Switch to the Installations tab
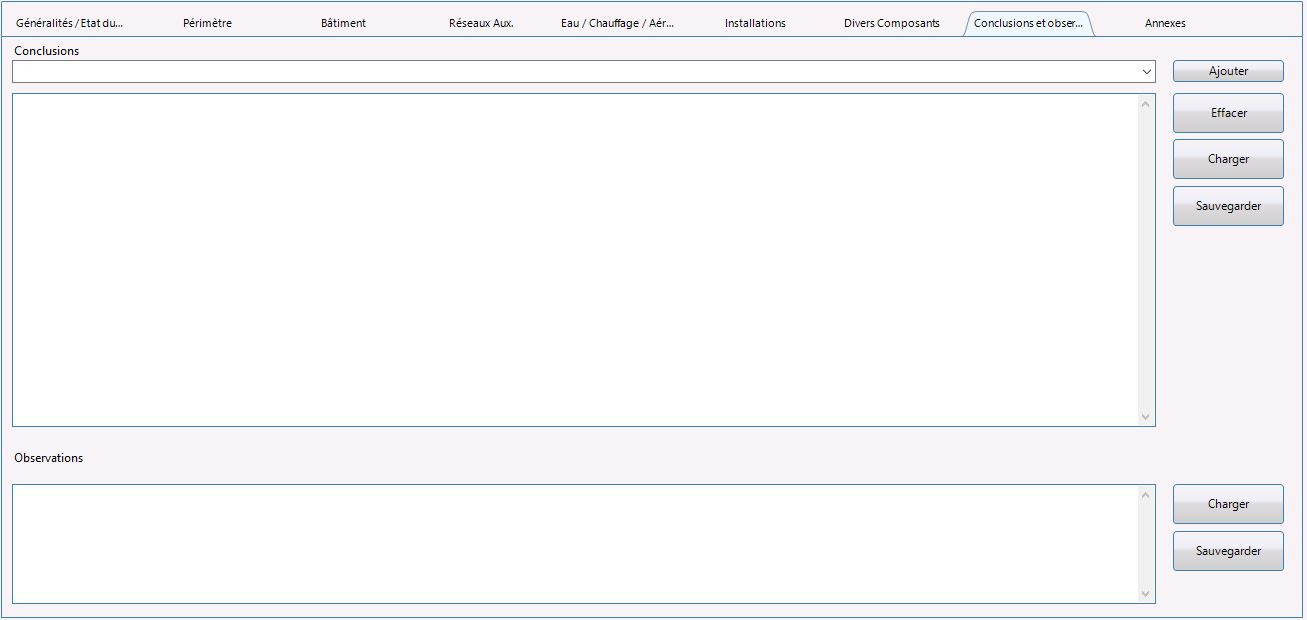This screenshot has height=620, width=1307. (755, 23)
